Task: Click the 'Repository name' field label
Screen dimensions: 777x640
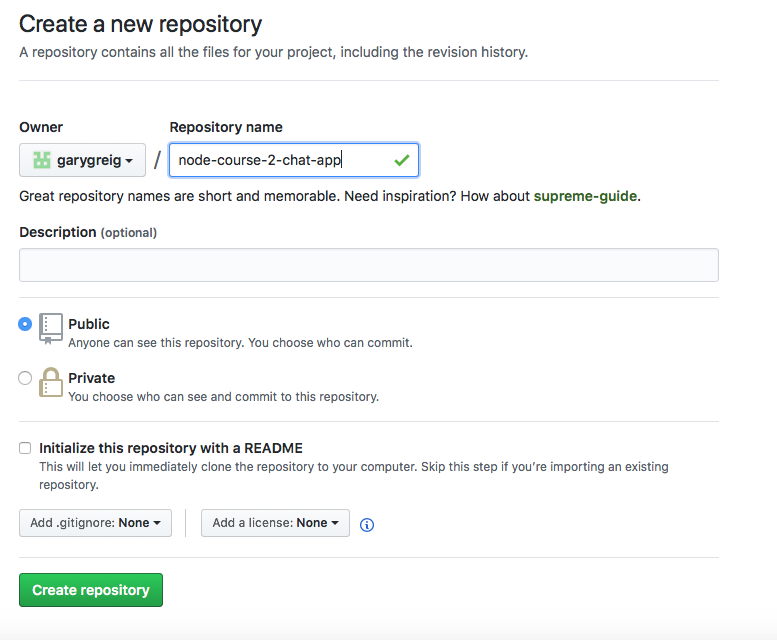Action: pyautogui.click(x=226, y=127)
